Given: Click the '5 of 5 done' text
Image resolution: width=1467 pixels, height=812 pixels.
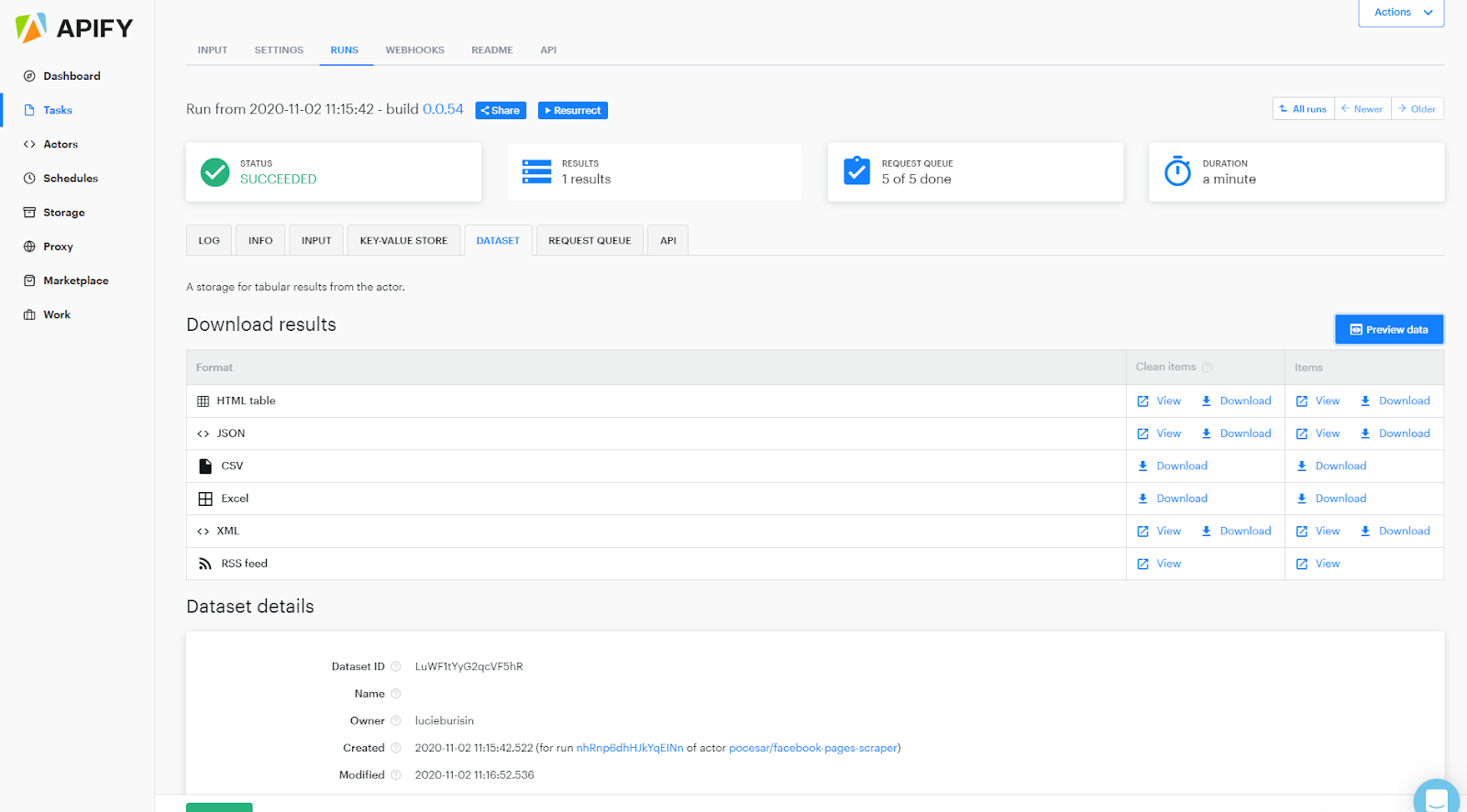Looking at the screenshot, I should (x=916, y=180).
